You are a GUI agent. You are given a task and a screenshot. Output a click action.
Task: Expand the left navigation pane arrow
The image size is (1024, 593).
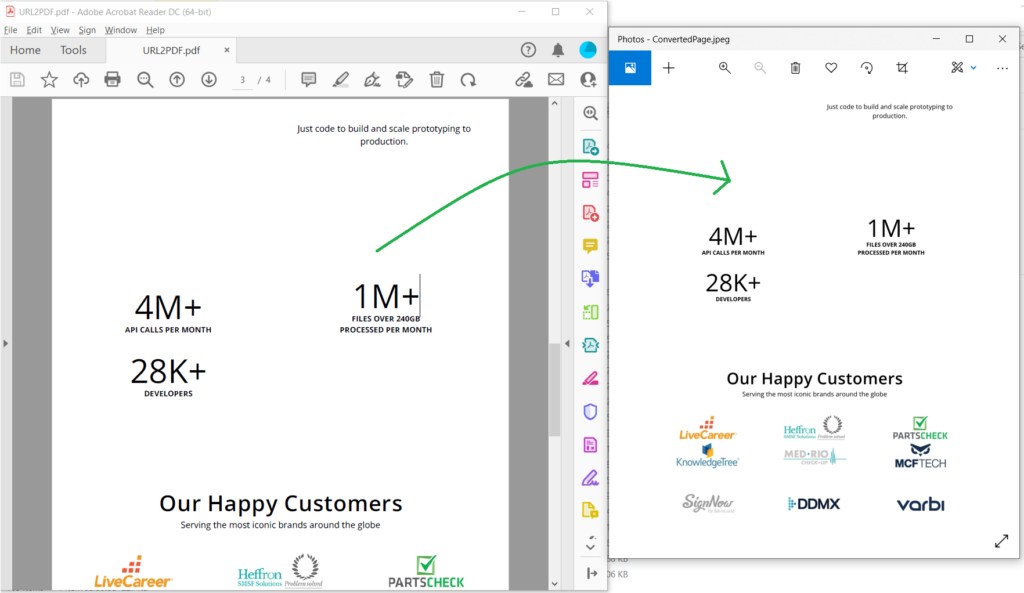click(6, 344)
